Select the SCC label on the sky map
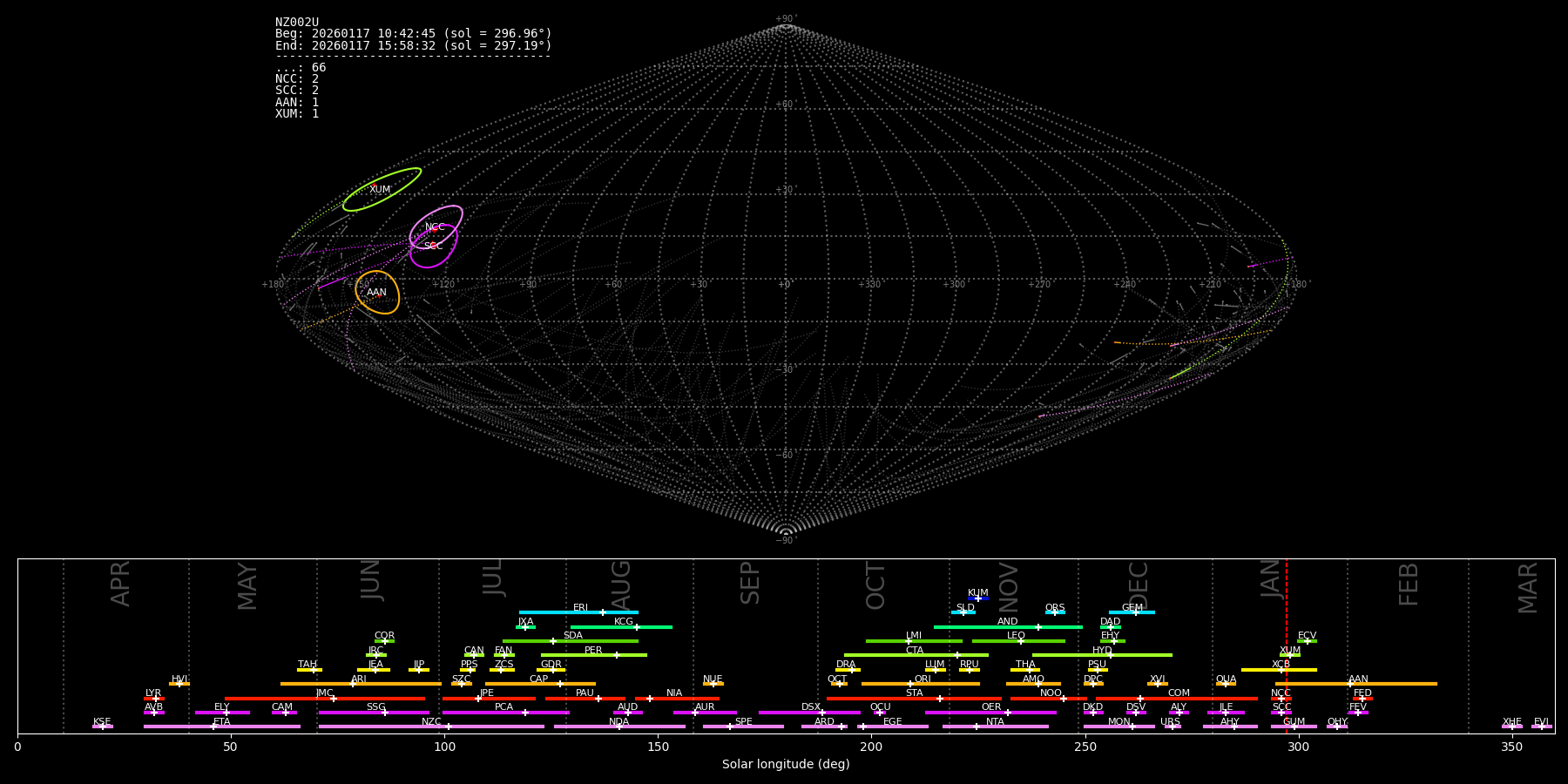 [x=433, y=247]
